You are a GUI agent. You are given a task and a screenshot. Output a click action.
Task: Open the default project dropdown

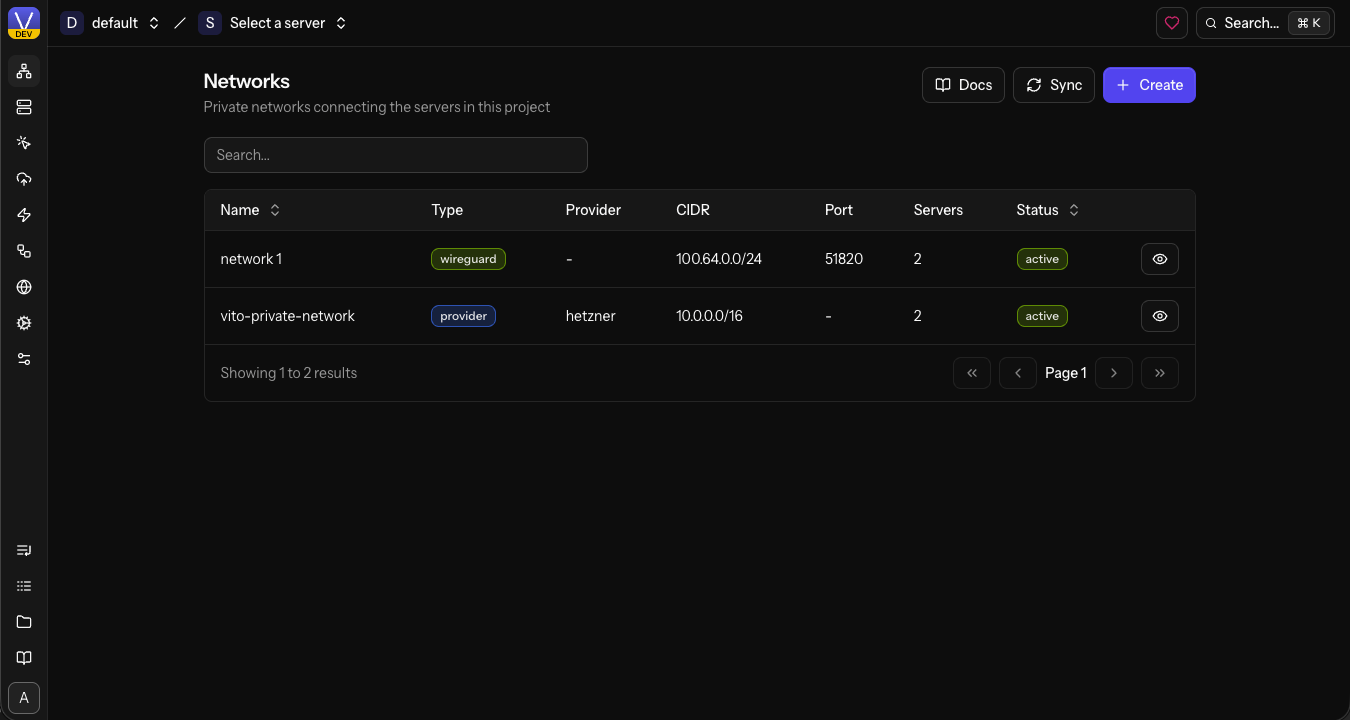(110, 23)
